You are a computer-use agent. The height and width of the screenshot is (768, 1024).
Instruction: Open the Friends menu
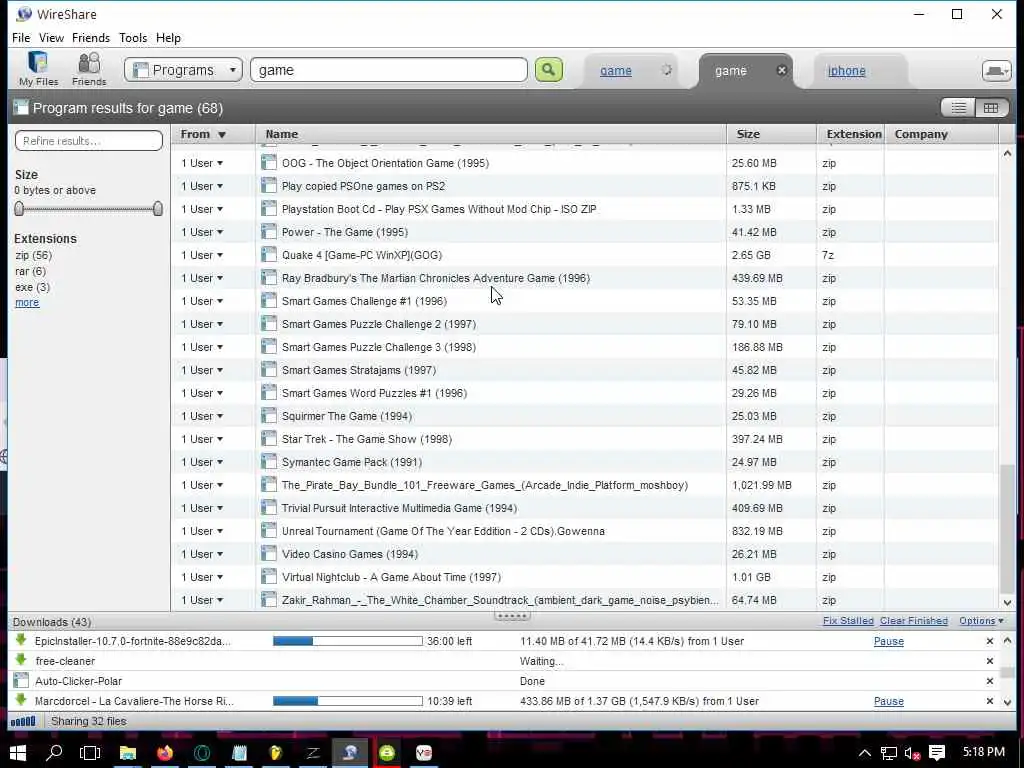point(91,38)
